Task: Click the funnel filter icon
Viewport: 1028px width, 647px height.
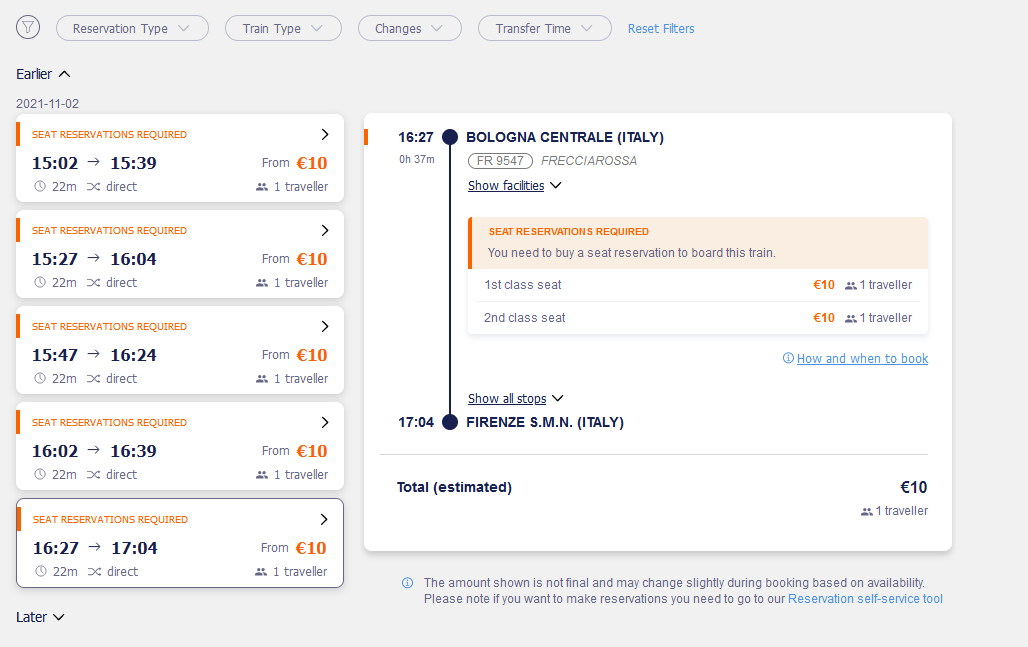Action: pyautogui.click(x=28, y=28)
